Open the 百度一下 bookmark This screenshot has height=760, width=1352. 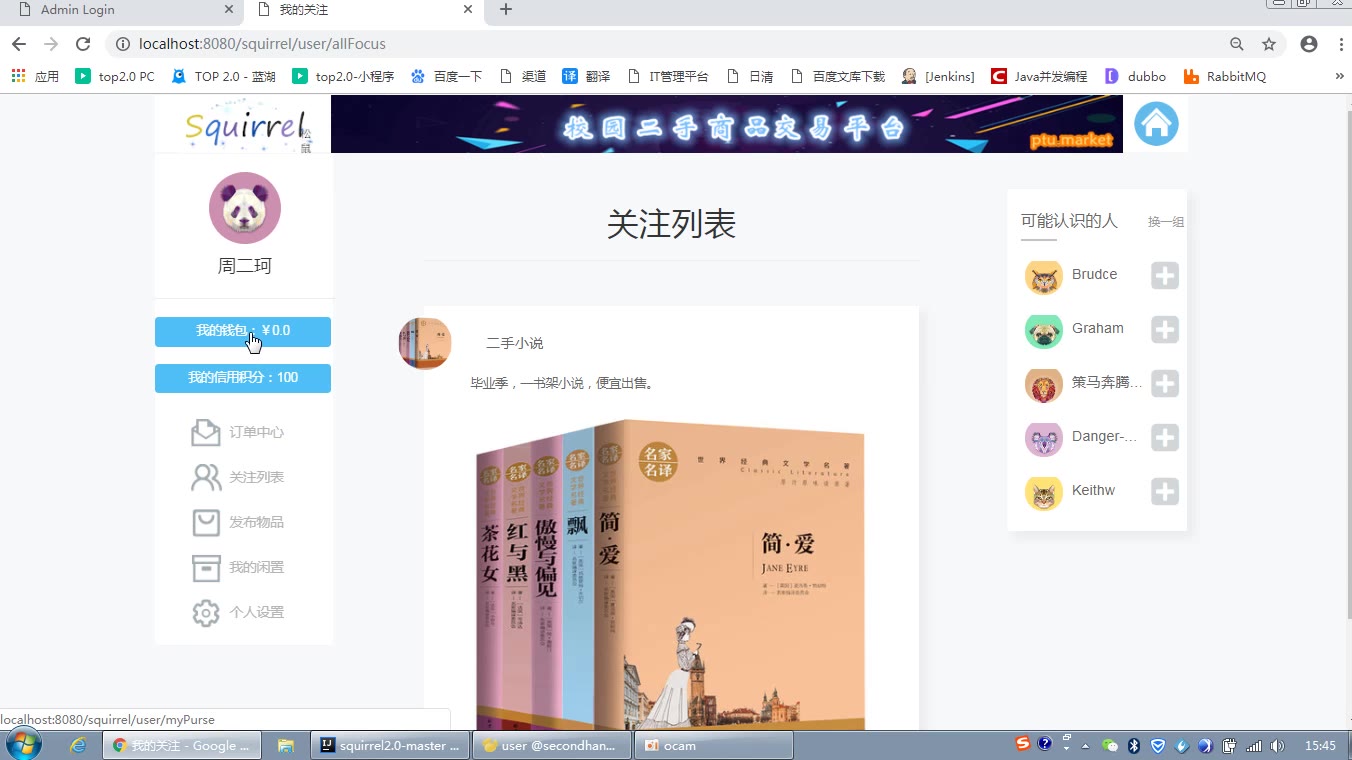(x=446, y=76)
